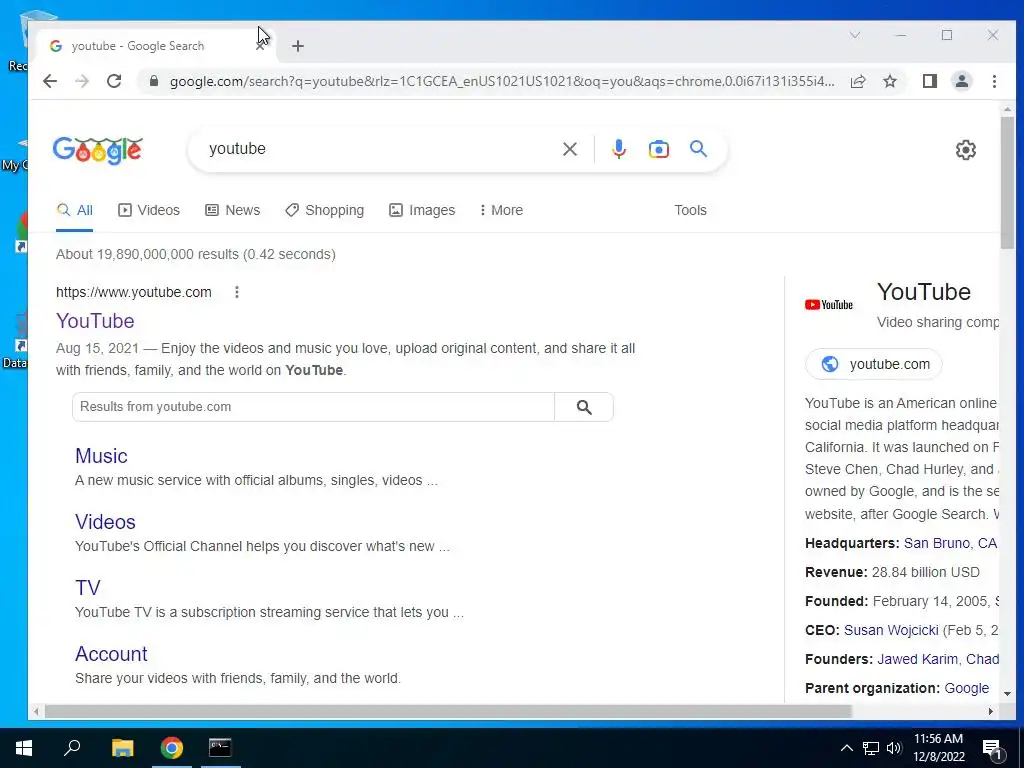The width and height of the screenshot is (1024, 768).
Task: Open Google quick settings gear
Action: pos(966,150)
